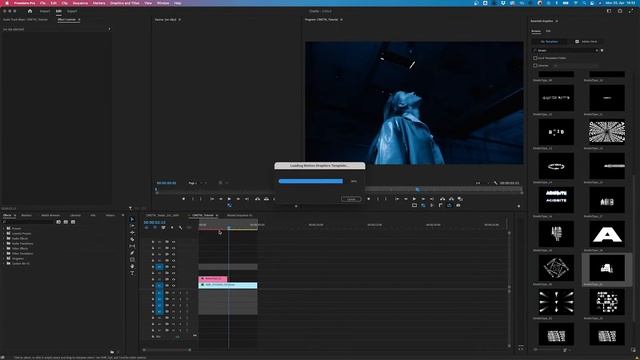Add marker in Program monitor
The width and height of the screenshot is (640, 360).
369,199
